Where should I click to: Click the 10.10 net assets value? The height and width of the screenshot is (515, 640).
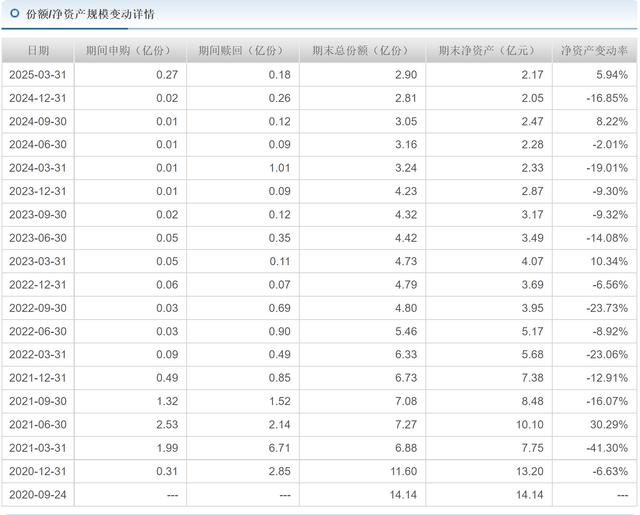[x=530, y=424]
